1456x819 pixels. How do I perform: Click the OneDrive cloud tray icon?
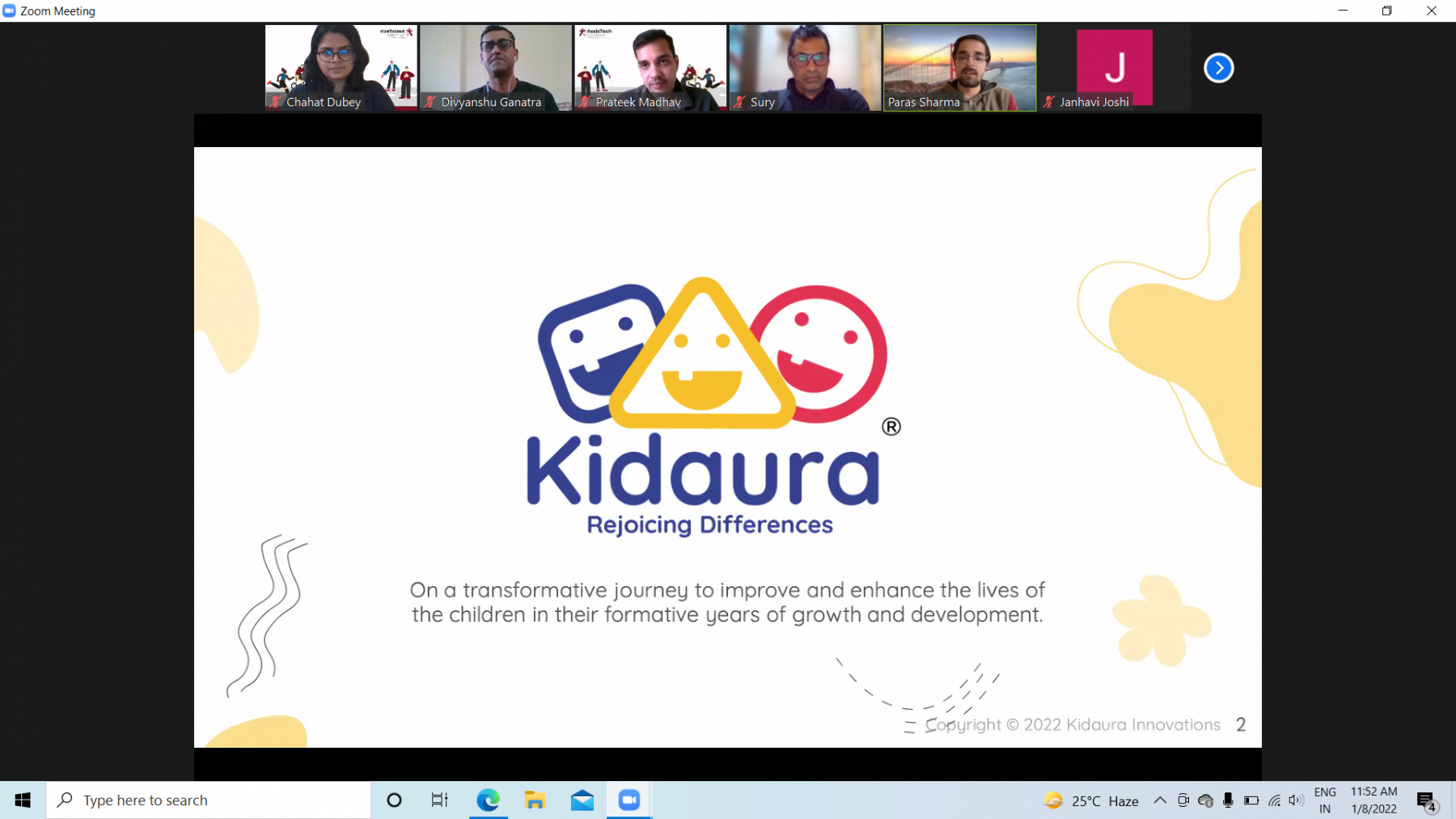point(1205,800)
